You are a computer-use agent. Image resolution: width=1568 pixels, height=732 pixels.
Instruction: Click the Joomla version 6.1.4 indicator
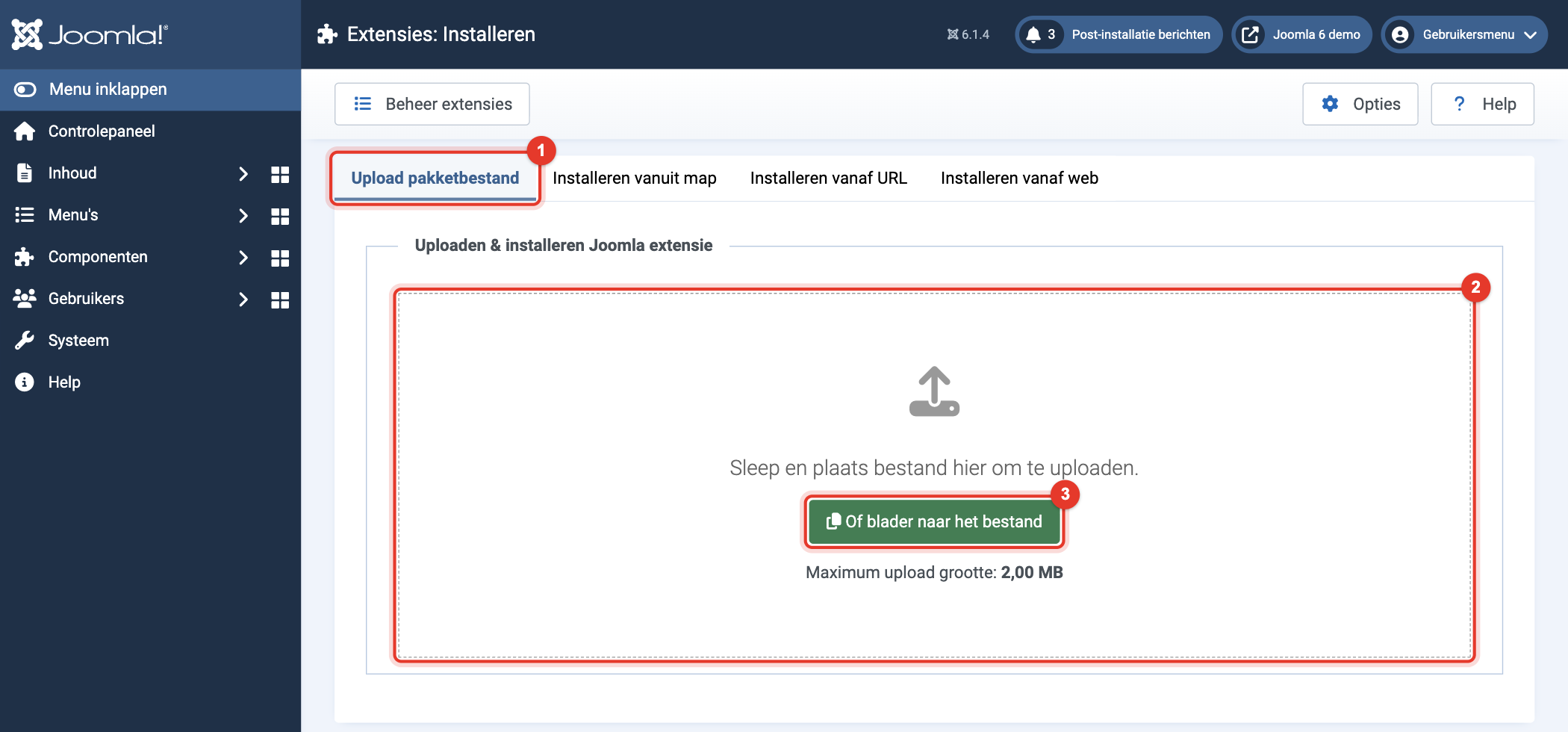click(x=968, y=34)
